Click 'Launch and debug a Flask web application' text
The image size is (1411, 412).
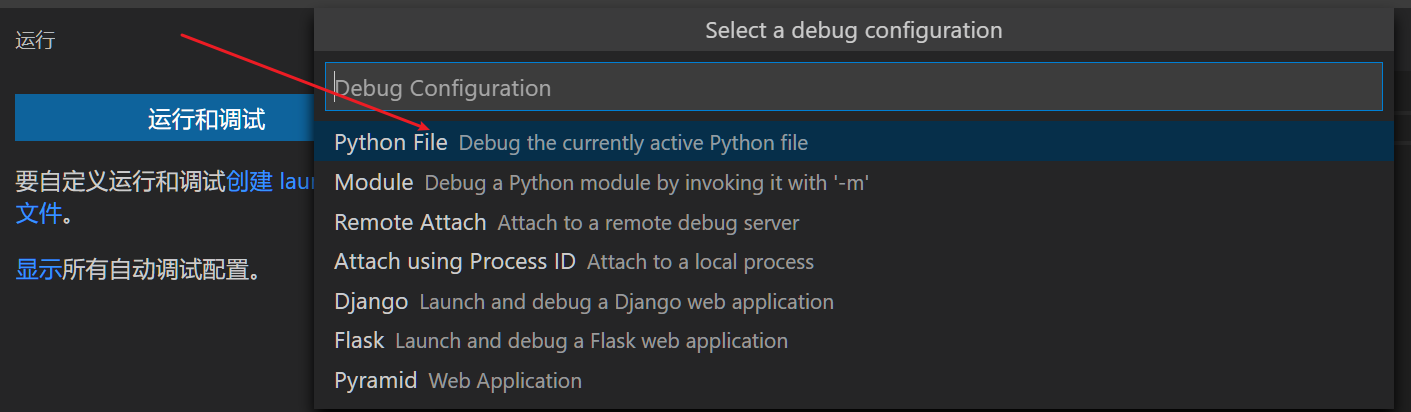click(591, 342)
